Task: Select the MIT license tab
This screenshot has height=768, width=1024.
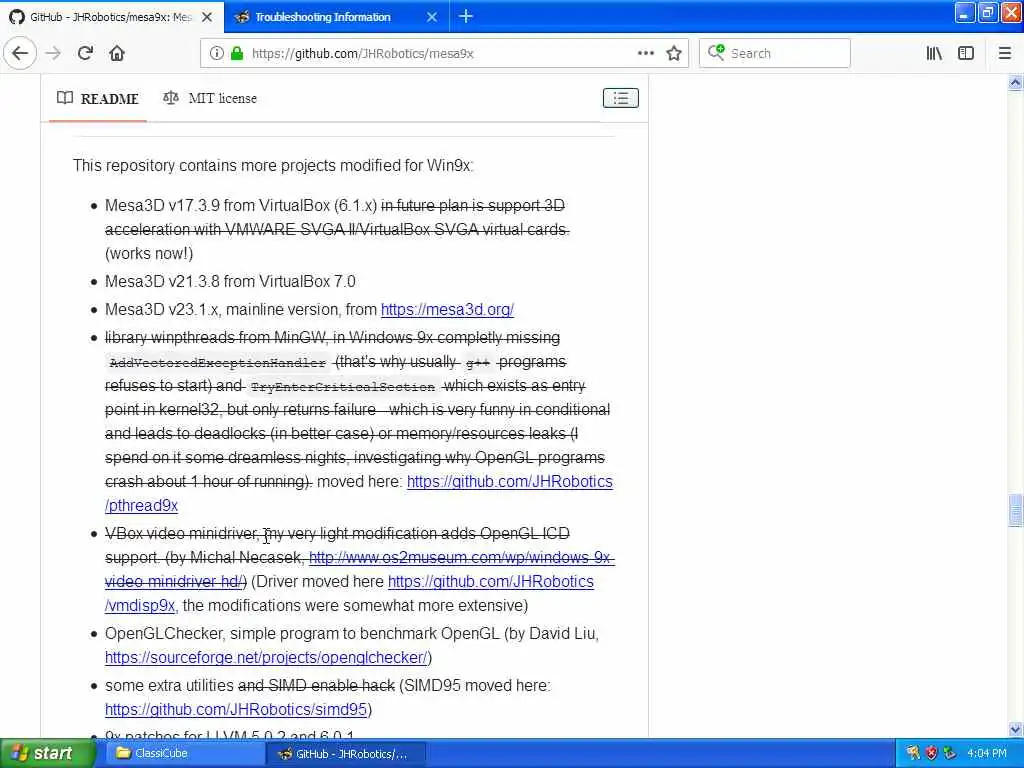Action: tap(210, 99)
